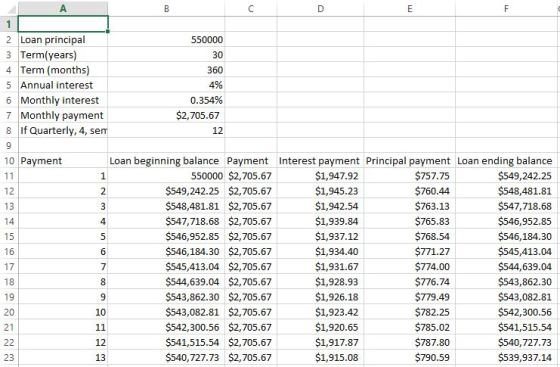Select the 0.354% value cell
Image resolution: width=560 pixels, height=367 pixels.
166,100
